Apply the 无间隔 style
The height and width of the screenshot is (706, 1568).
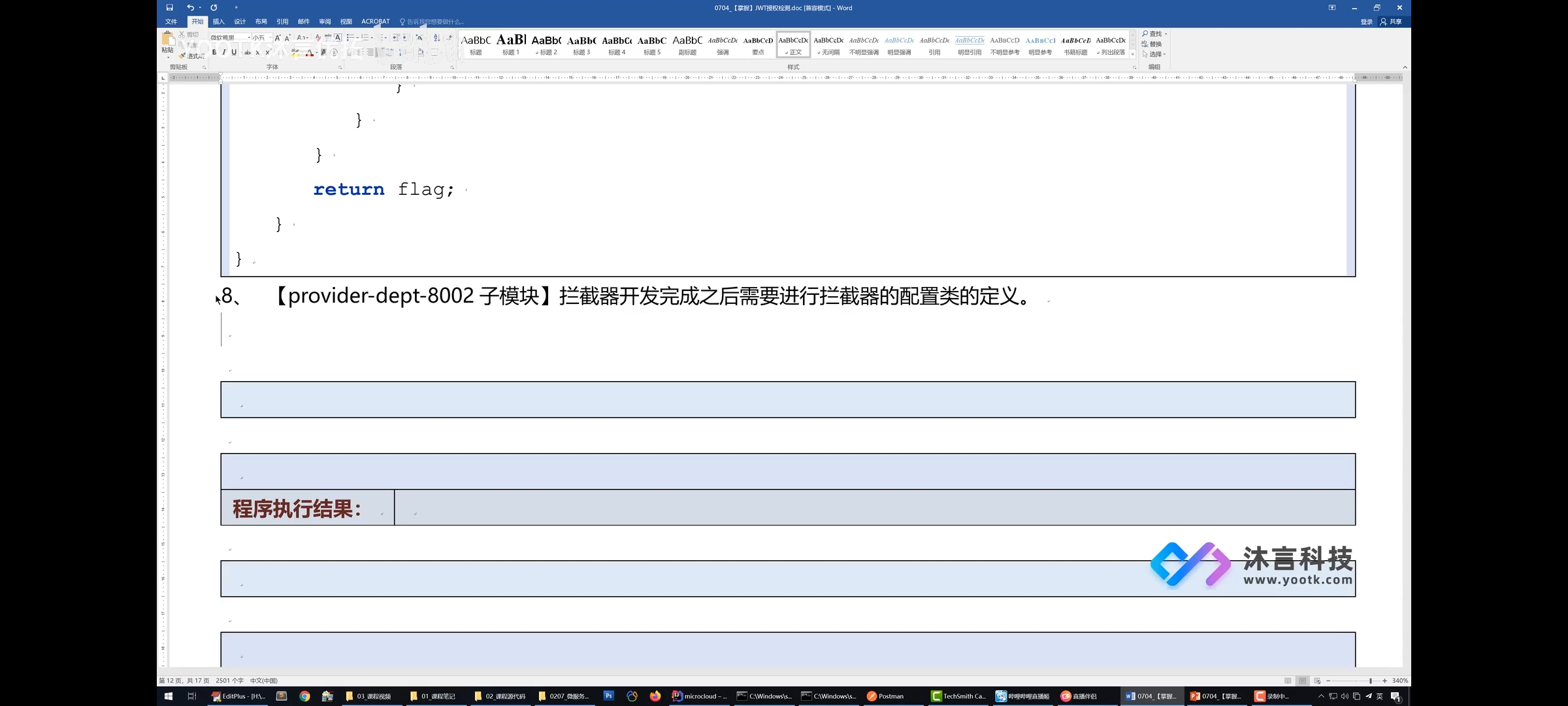[x=828, y=44]
